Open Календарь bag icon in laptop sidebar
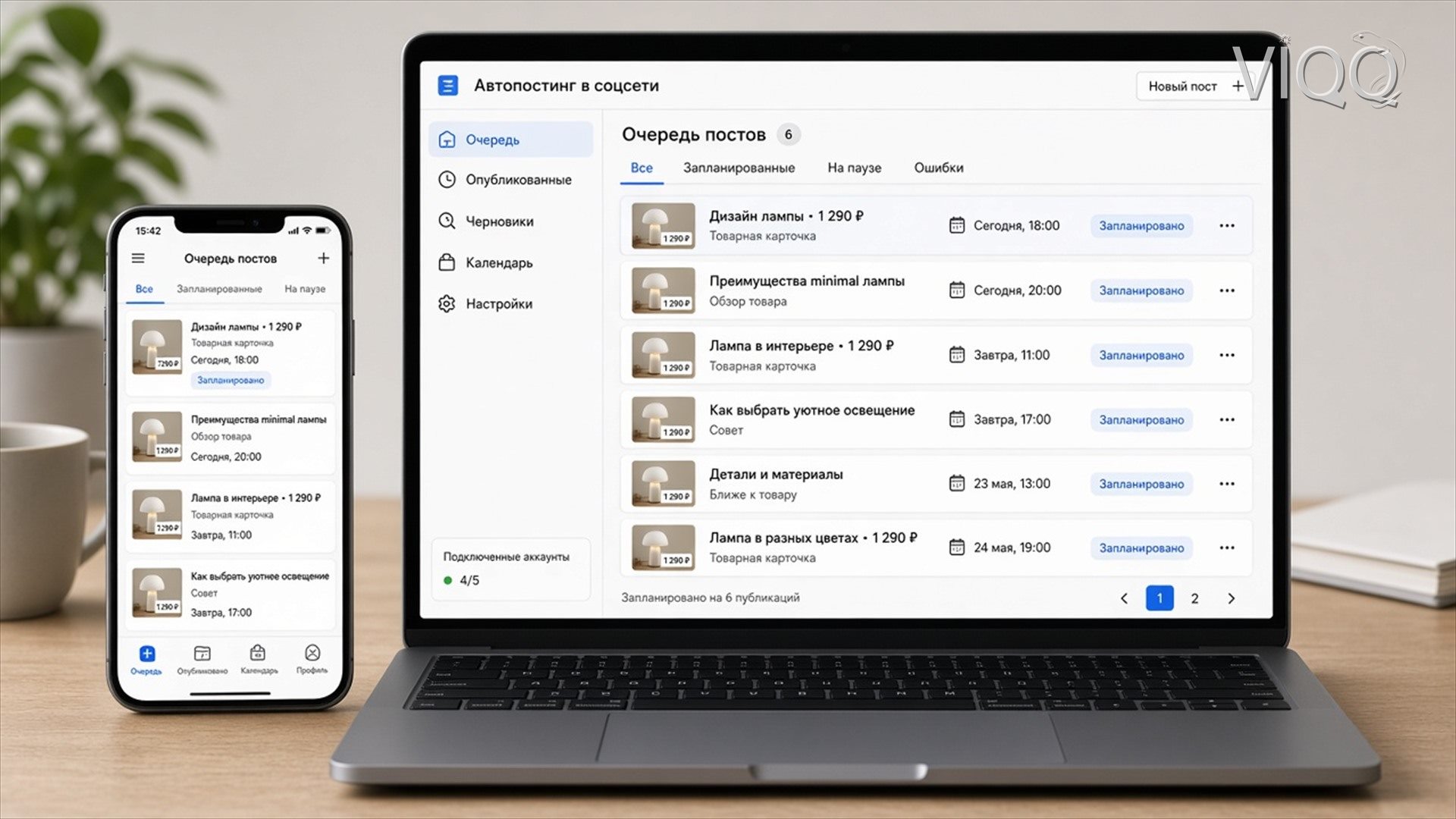Screen dimensions: 1456x819 pyautogui.click(x=447, y=262)
